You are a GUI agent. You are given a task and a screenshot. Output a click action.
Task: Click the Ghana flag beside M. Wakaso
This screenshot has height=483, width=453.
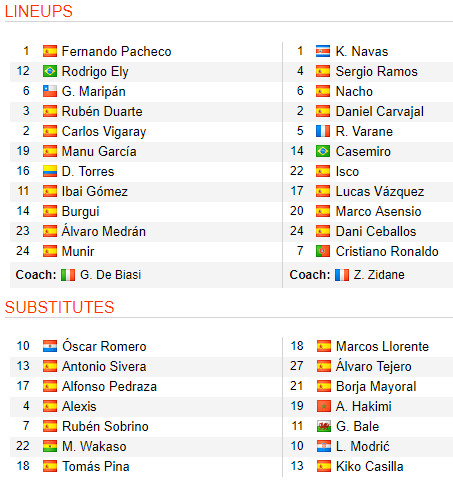click(50, 446)
